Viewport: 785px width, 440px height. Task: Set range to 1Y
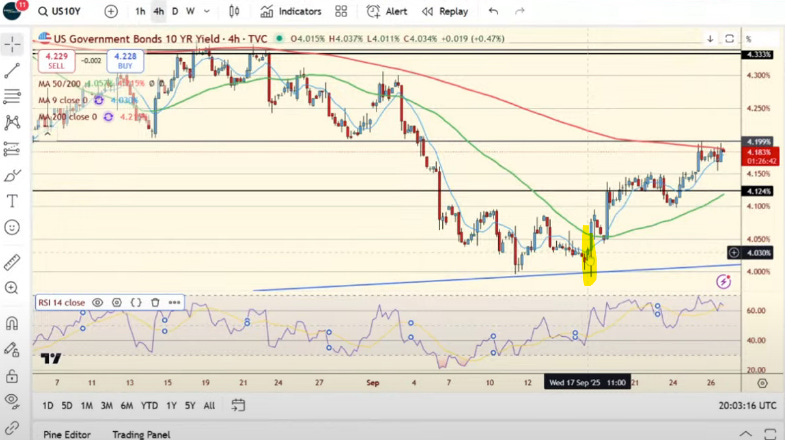pos(171,405)
